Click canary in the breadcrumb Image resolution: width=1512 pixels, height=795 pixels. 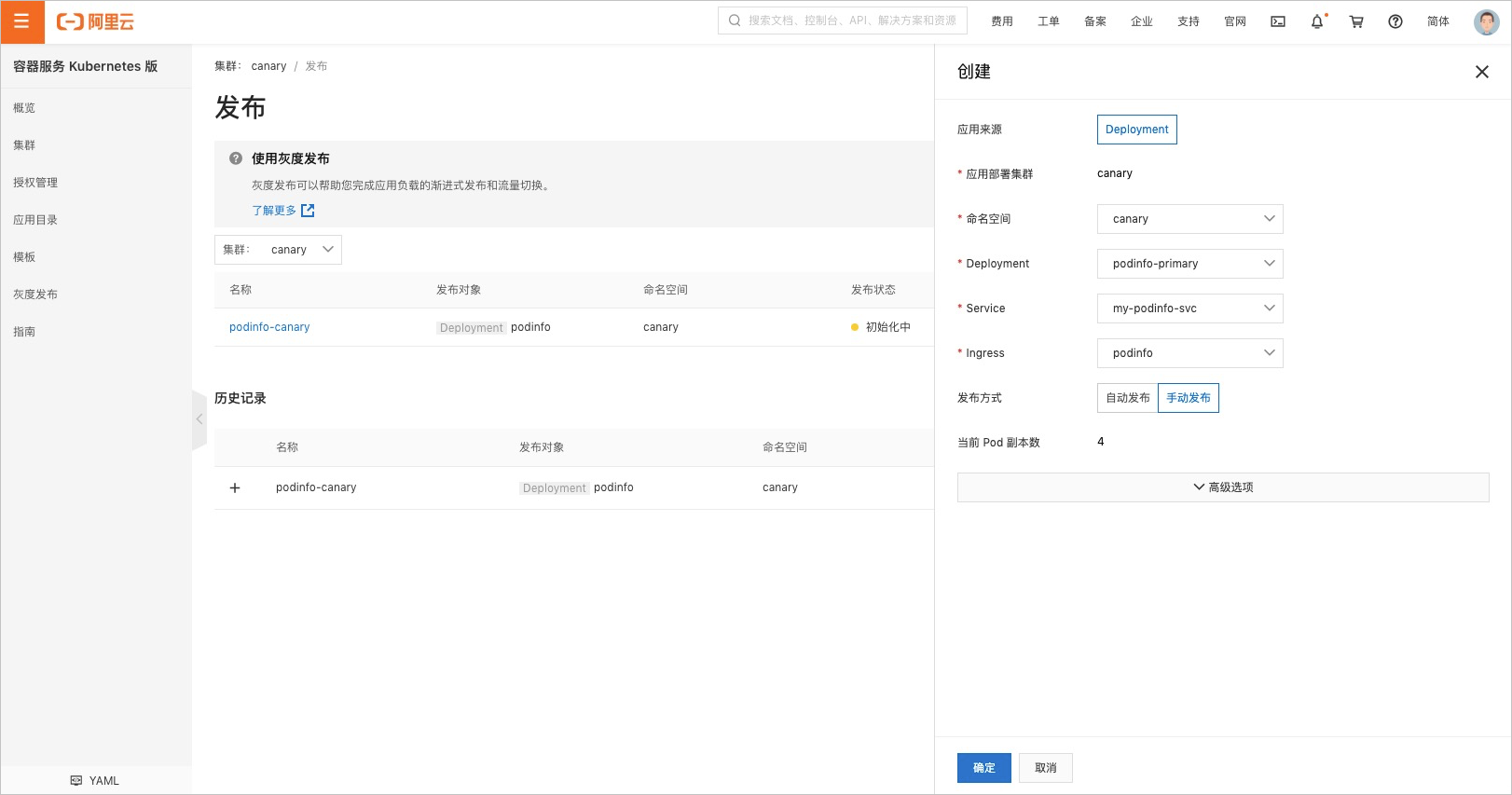click(x=268, y=66)
